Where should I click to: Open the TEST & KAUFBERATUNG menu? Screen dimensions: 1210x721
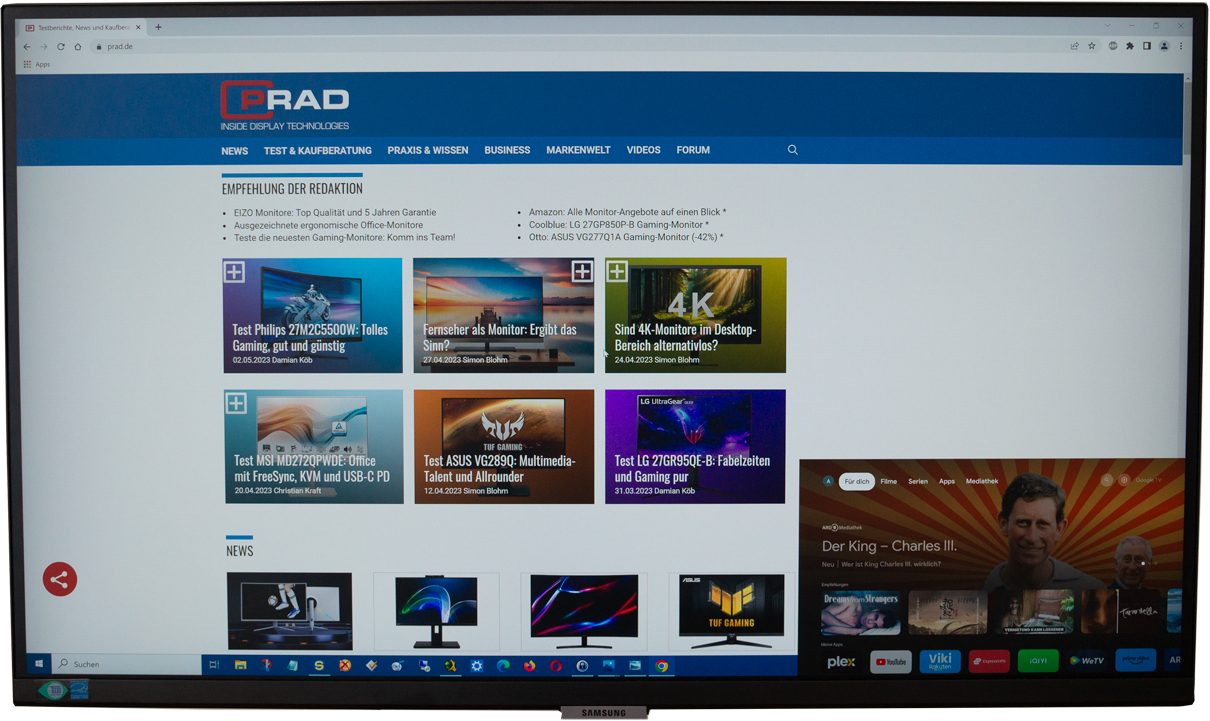click(318, 151)
